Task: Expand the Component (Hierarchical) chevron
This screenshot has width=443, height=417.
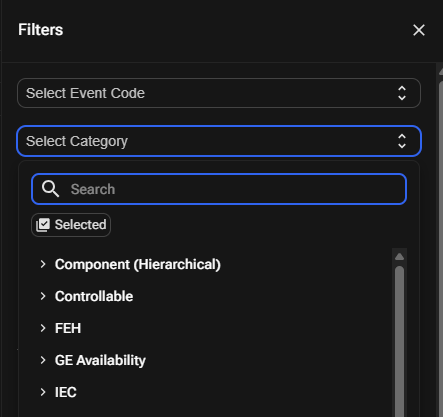Action: [x=43, y=264]
